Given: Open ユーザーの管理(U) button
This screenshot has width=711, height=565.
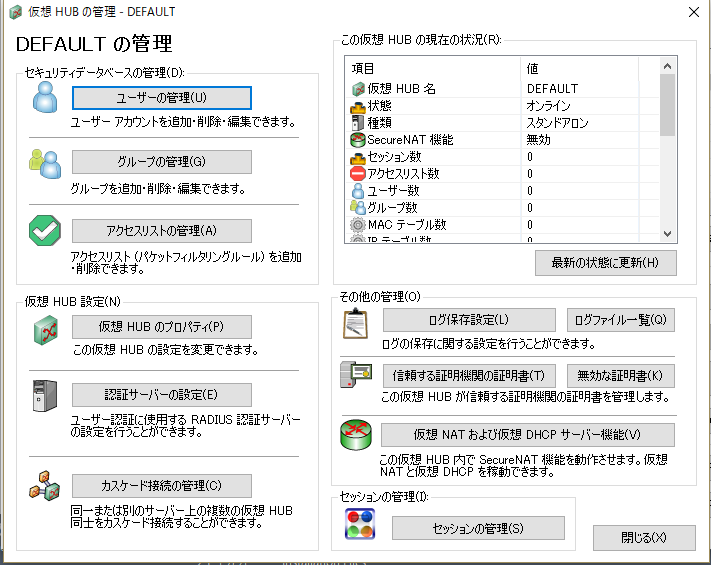Looking at the screenshot, I should 161,98.
